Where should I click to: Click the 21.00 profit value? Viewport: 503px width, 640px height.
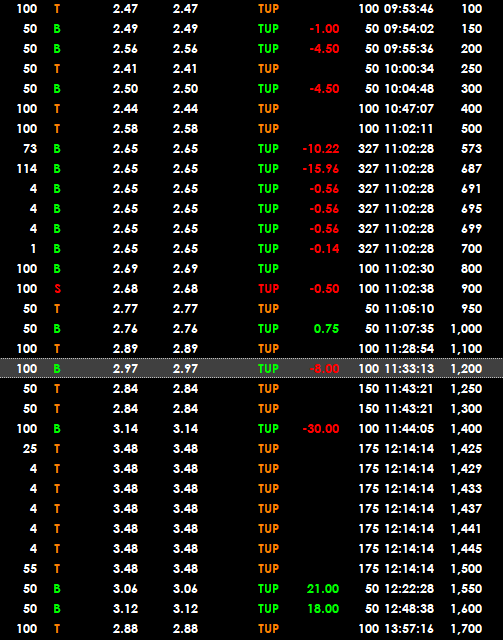[x=323, y=589]
